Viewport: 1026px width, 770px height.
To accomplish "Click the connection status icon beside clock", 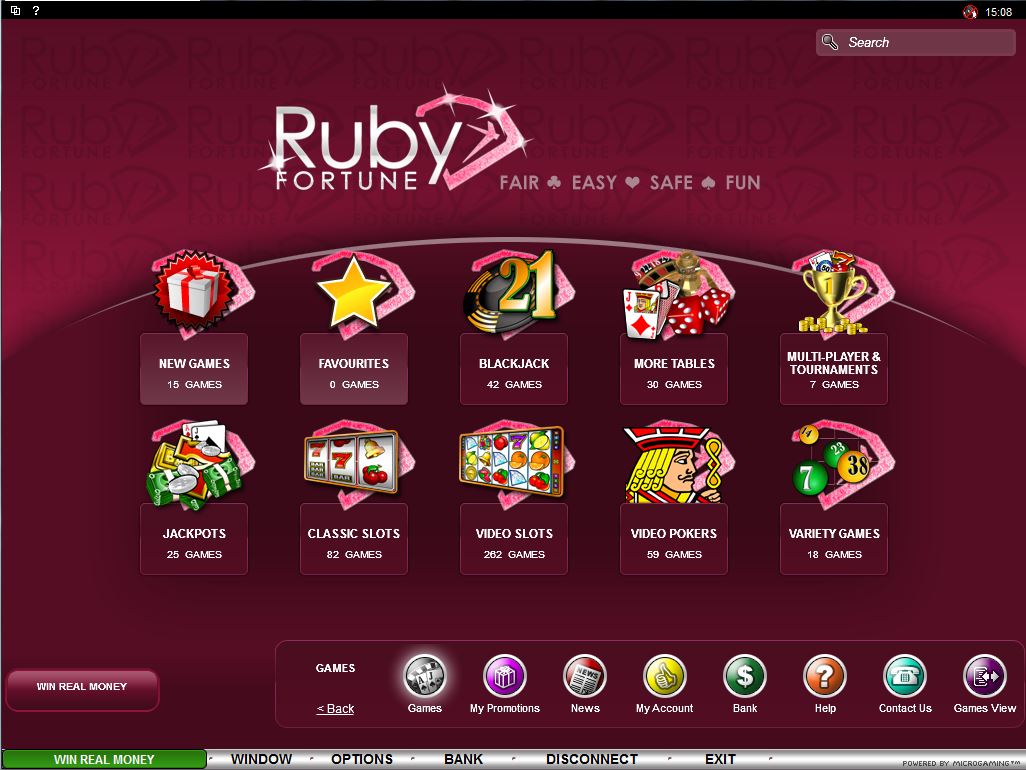I will pos(970,12).
